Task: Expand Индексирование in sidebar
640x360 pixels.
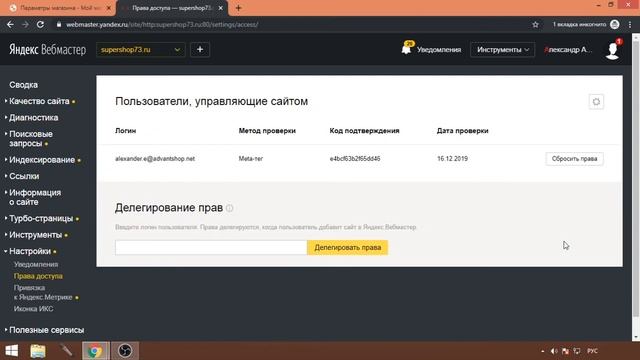Action: tap(42, 160)
